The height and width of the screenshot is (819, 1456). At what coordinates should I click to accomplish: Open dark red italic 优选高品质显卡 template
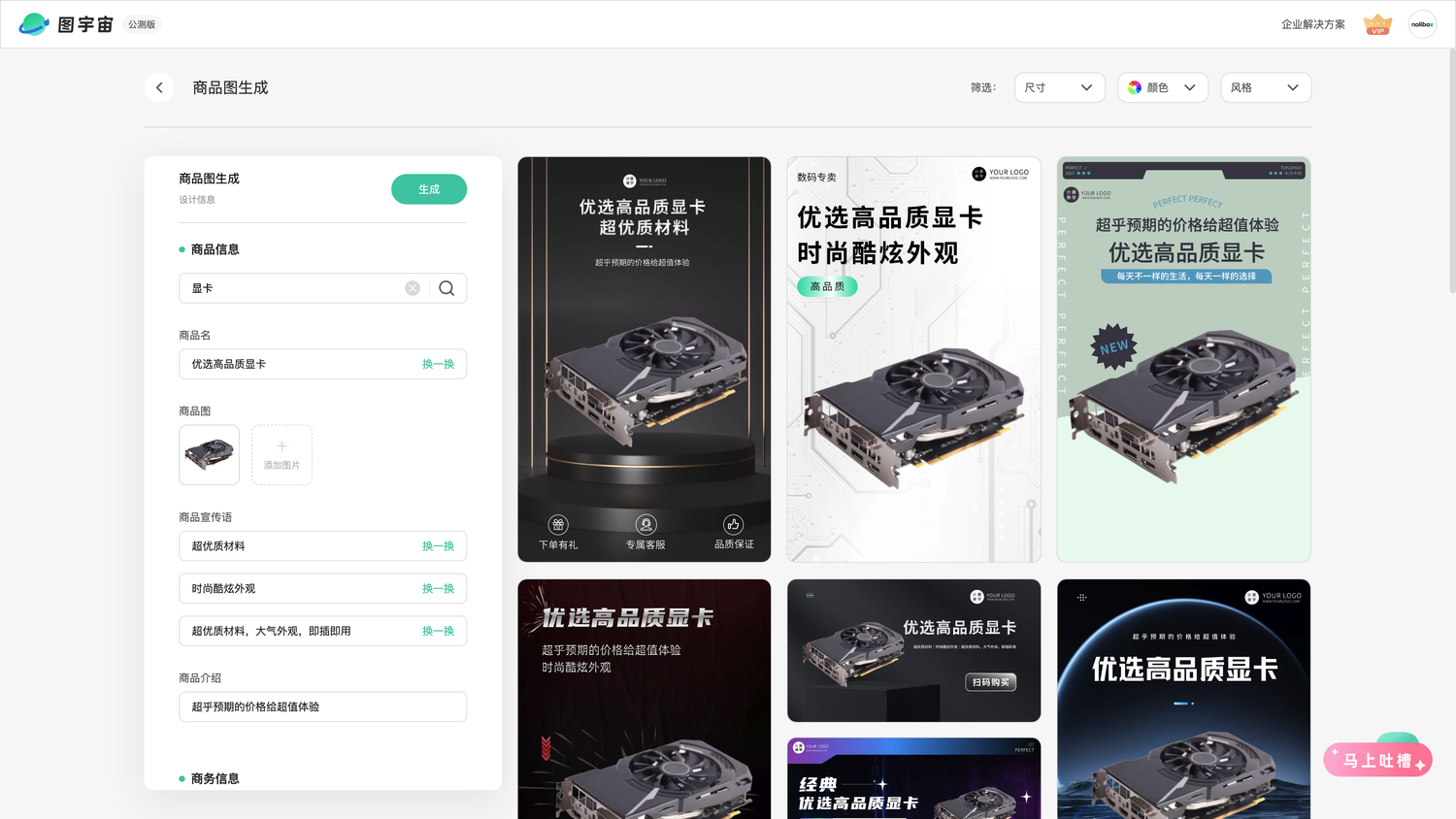[x=645, y=699]
